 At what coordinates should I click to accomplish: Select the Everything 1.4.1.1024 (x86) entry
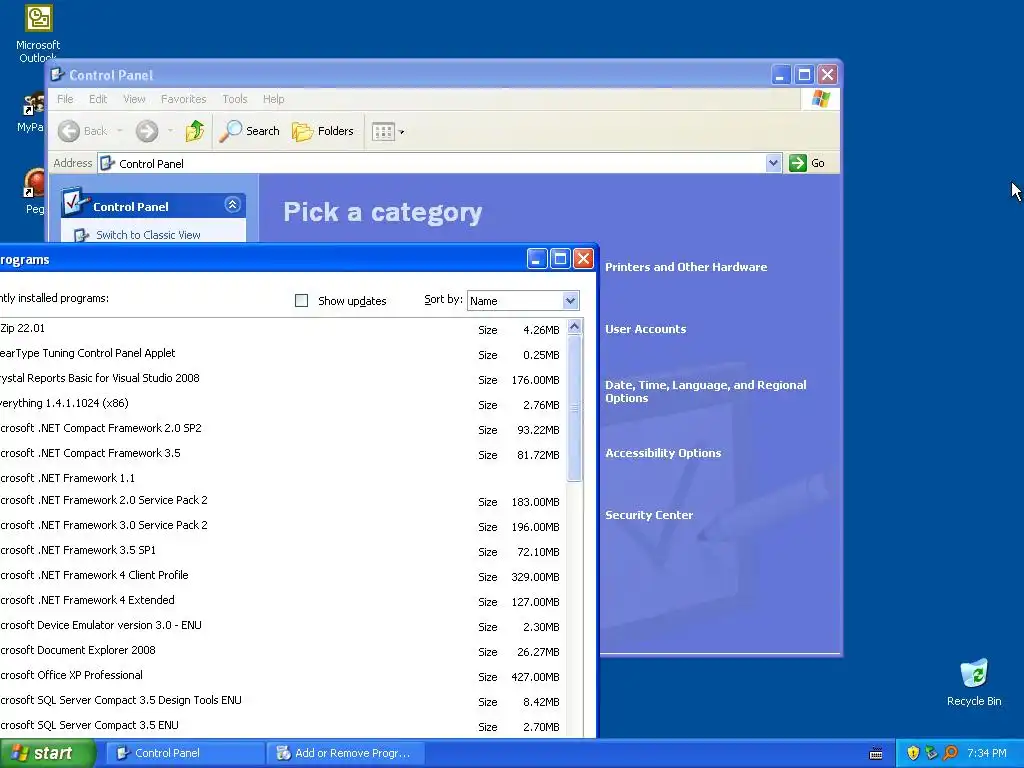point(283,404)
